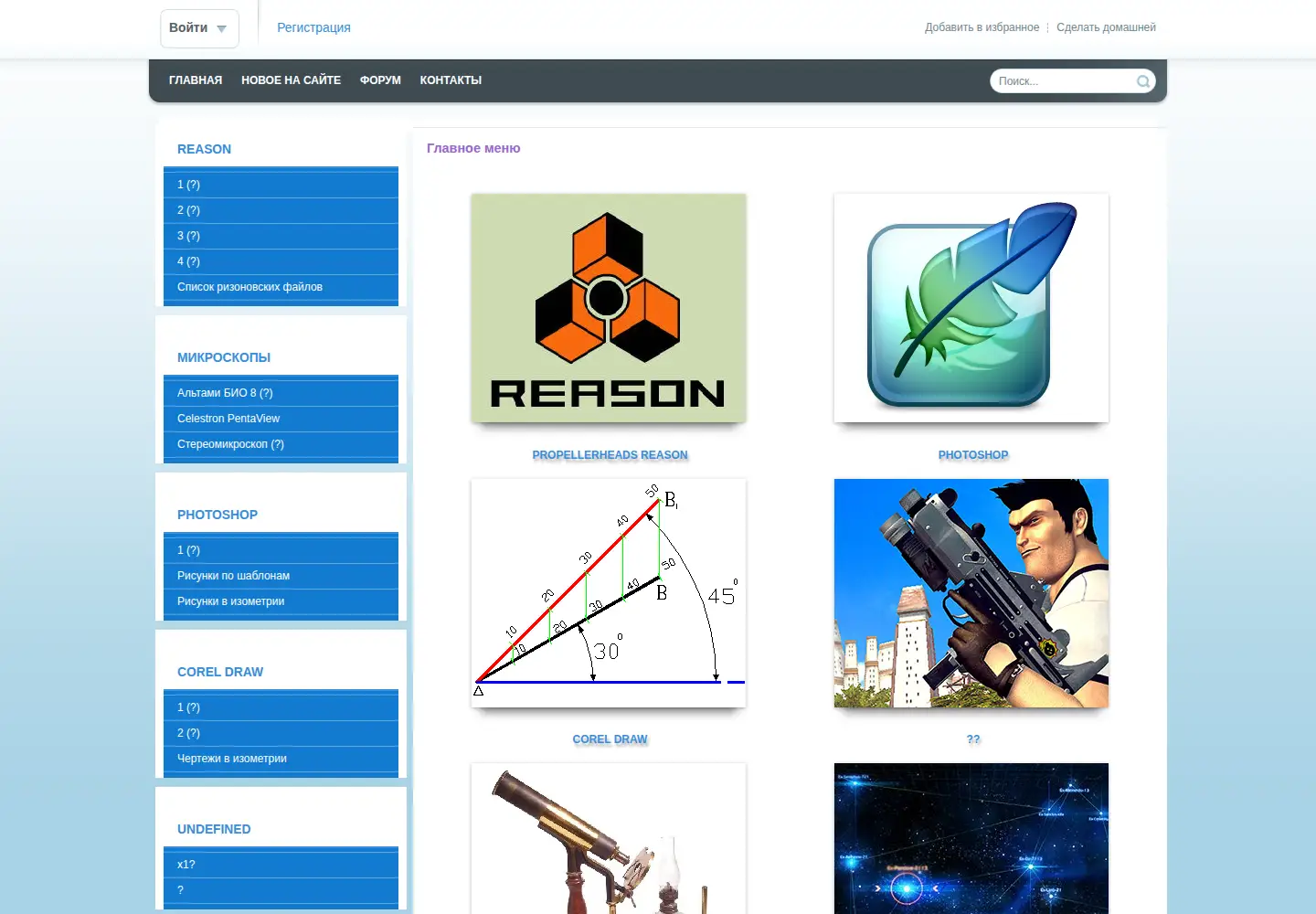This screenshot has width=1316, height=914.
Task: Open the x1? sidebar item
Action: pyautogui.click(x=281, y=865)
